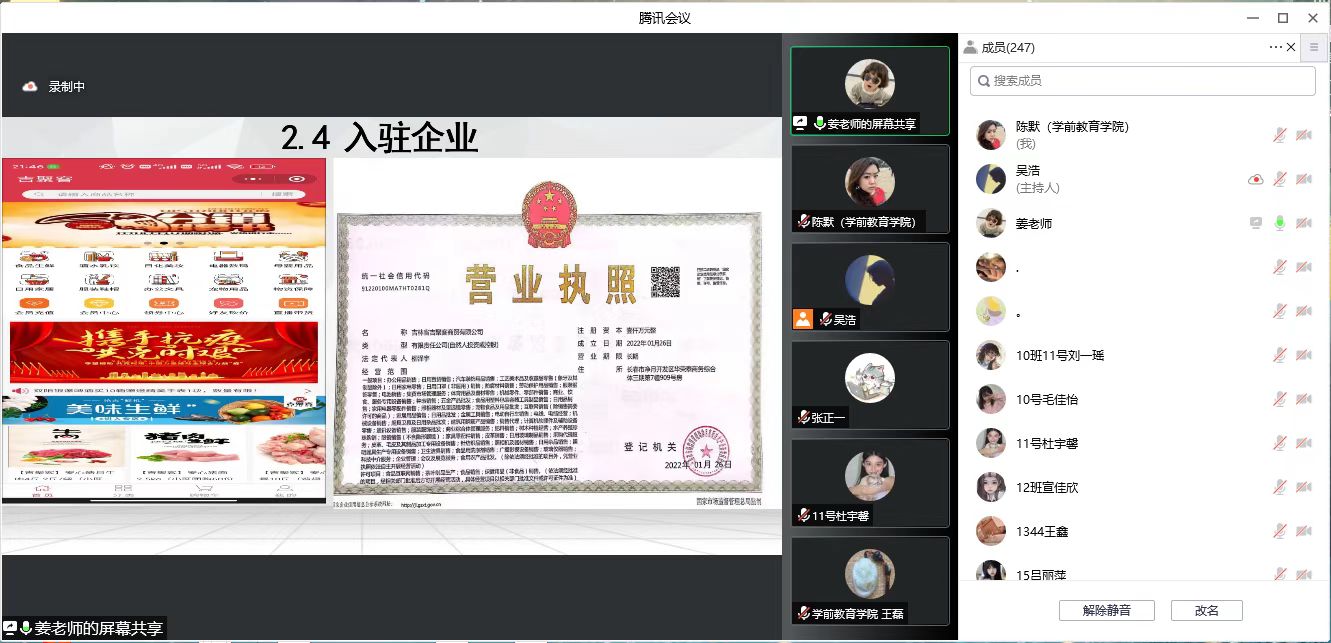Click the 录制中 recording cloud icon
1331x643 pixels.
tap(30, 87)
